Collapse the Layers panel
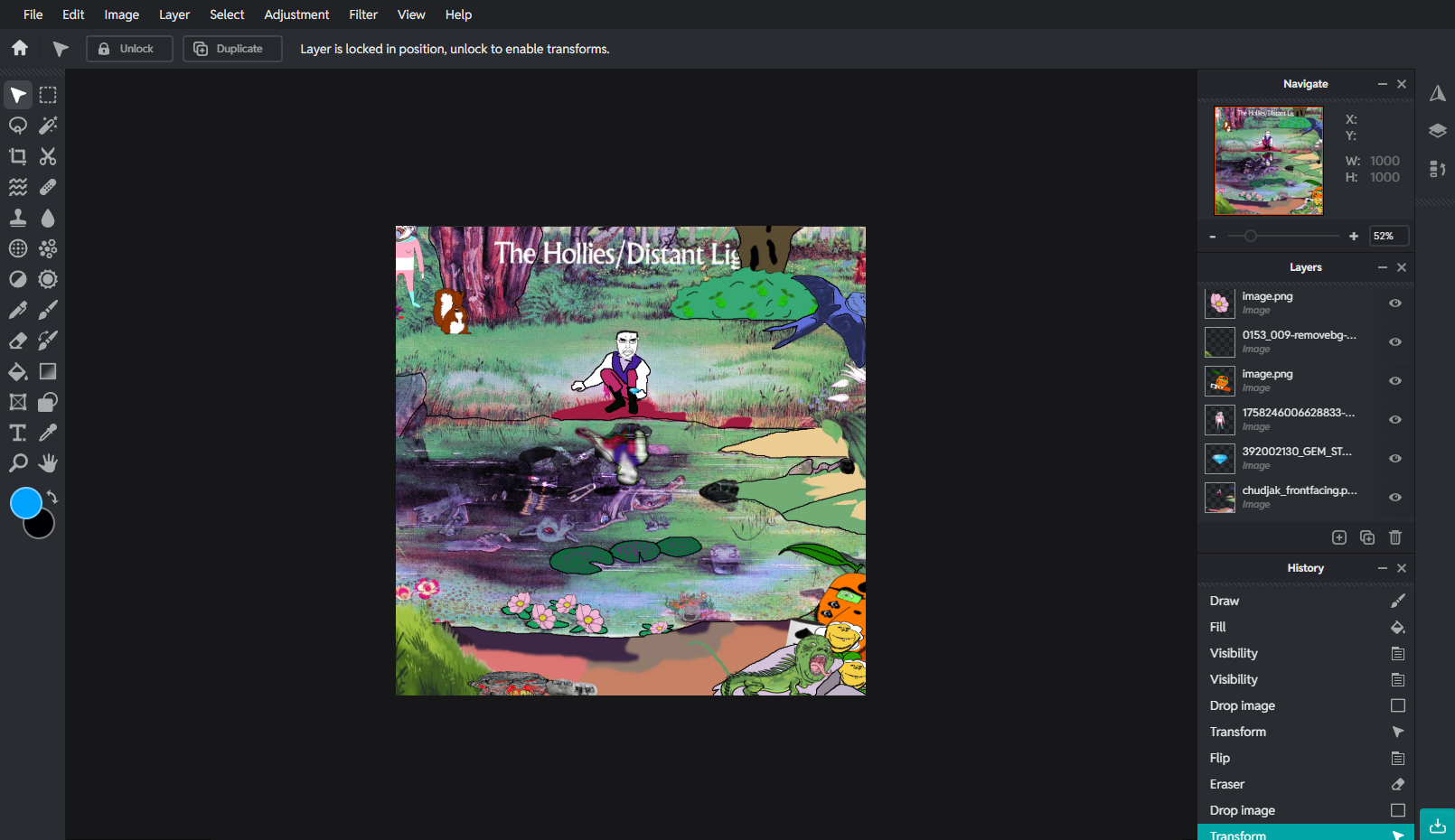1455x840 pixels. click(1382, 267)
